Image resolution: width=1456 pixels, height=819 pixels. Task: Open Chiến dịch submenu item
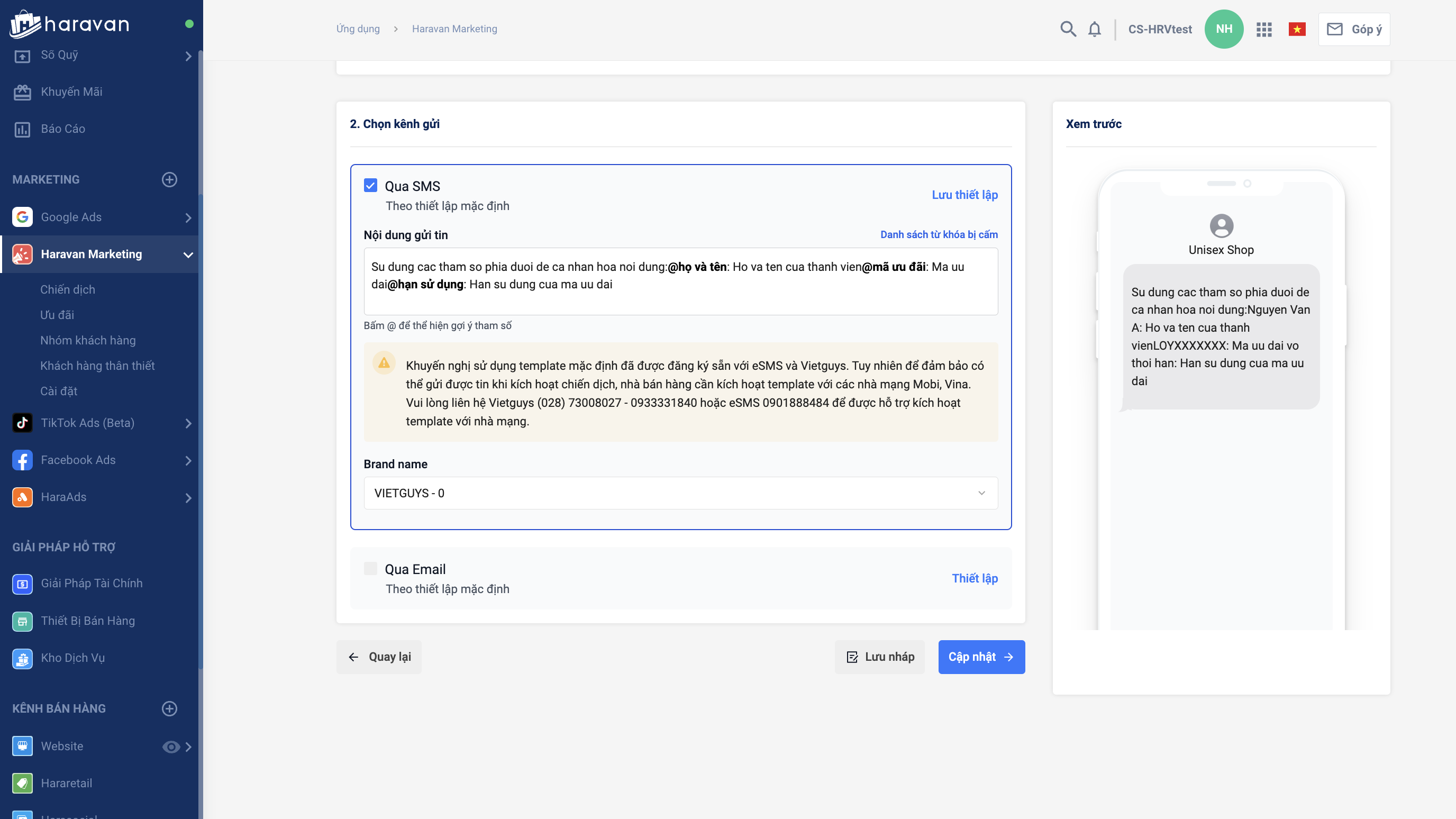coord(68,289)
